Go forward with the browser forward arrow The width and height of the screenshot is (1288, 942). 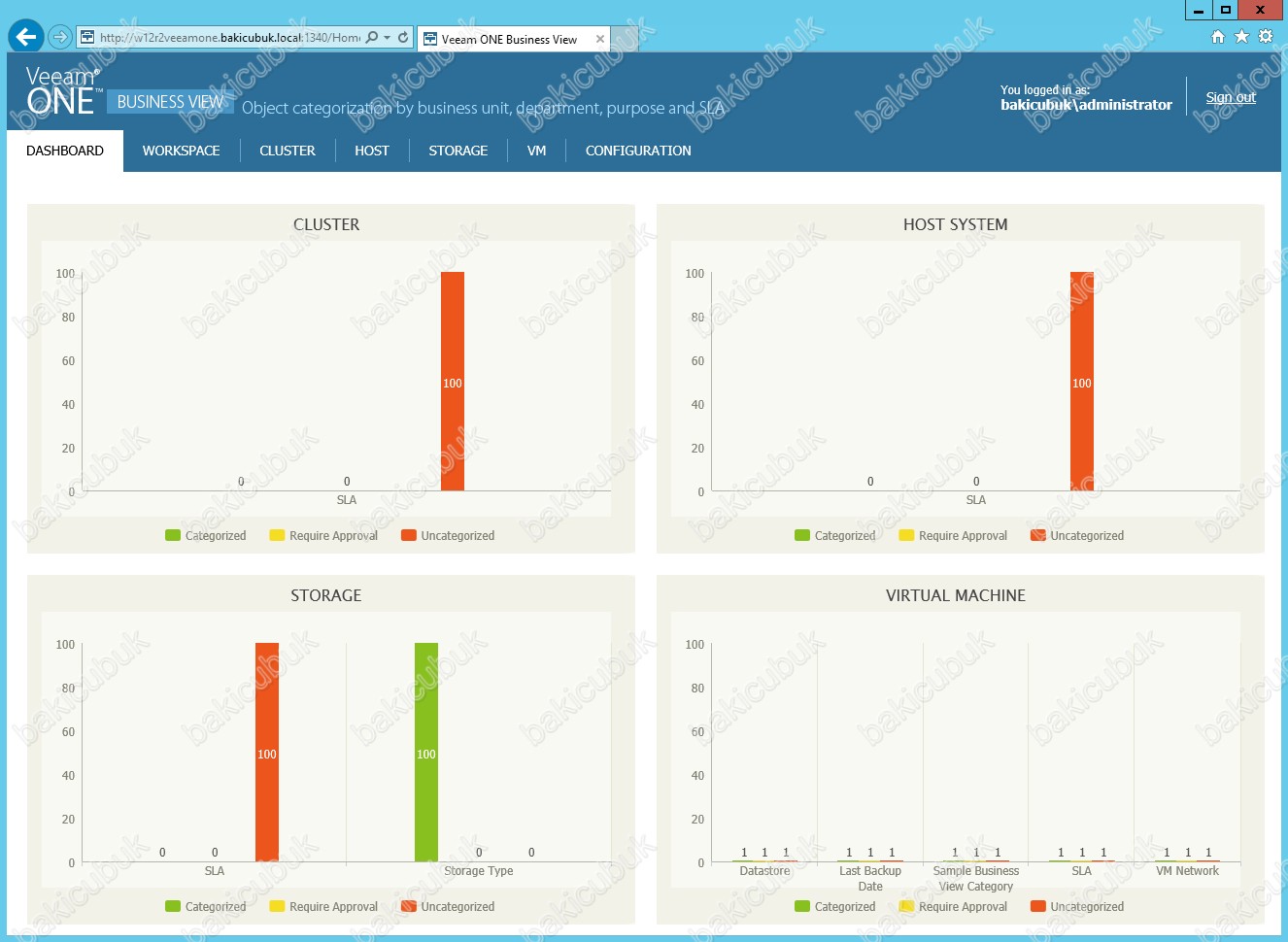60,37
